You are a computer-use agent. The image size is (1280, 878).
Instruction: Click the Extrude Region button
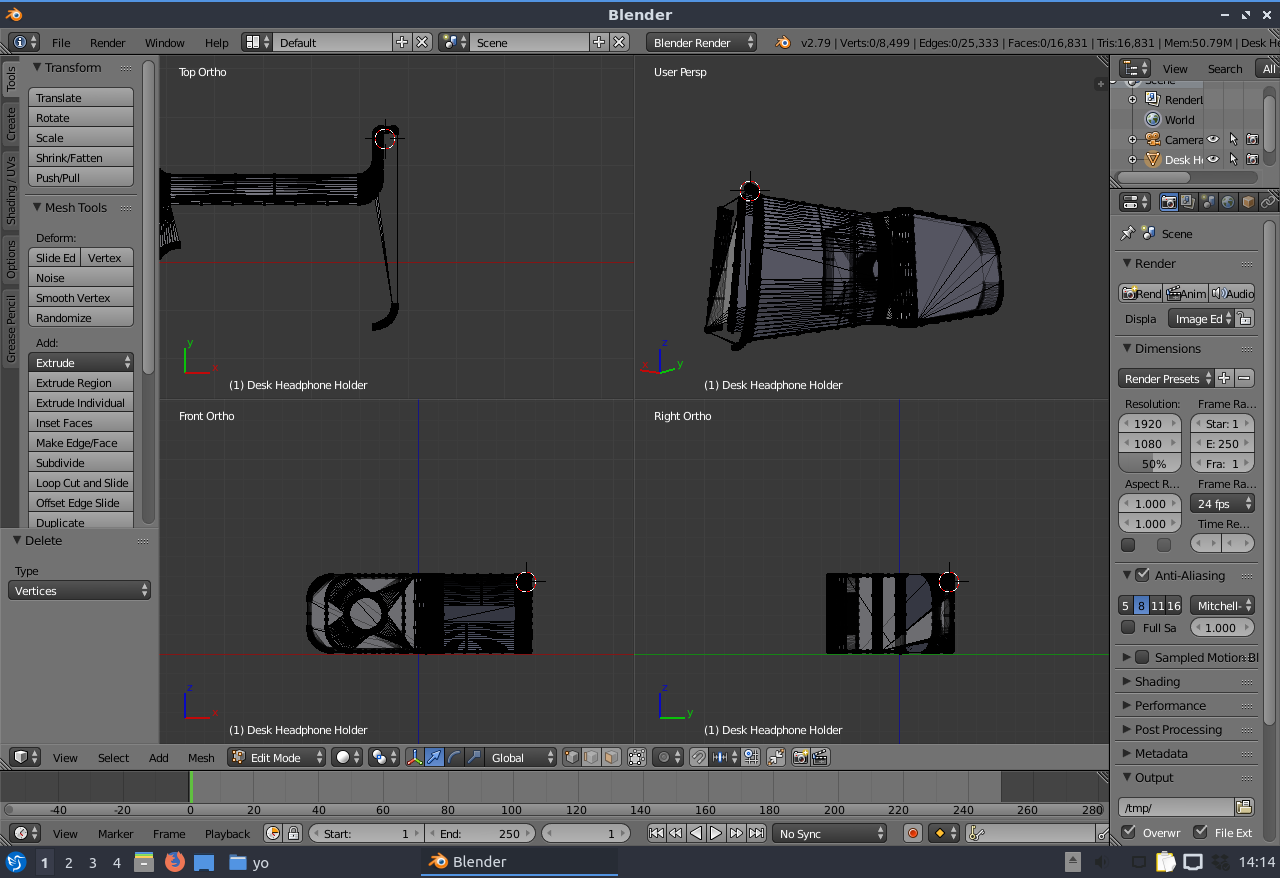(x=81, y=383)
